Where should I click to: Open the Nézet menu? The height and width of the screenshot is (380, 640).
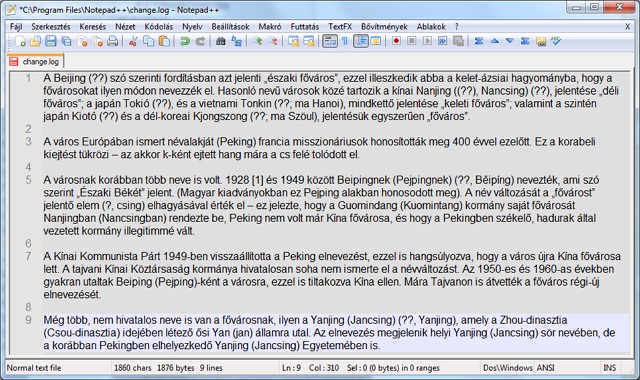[125, 27]
